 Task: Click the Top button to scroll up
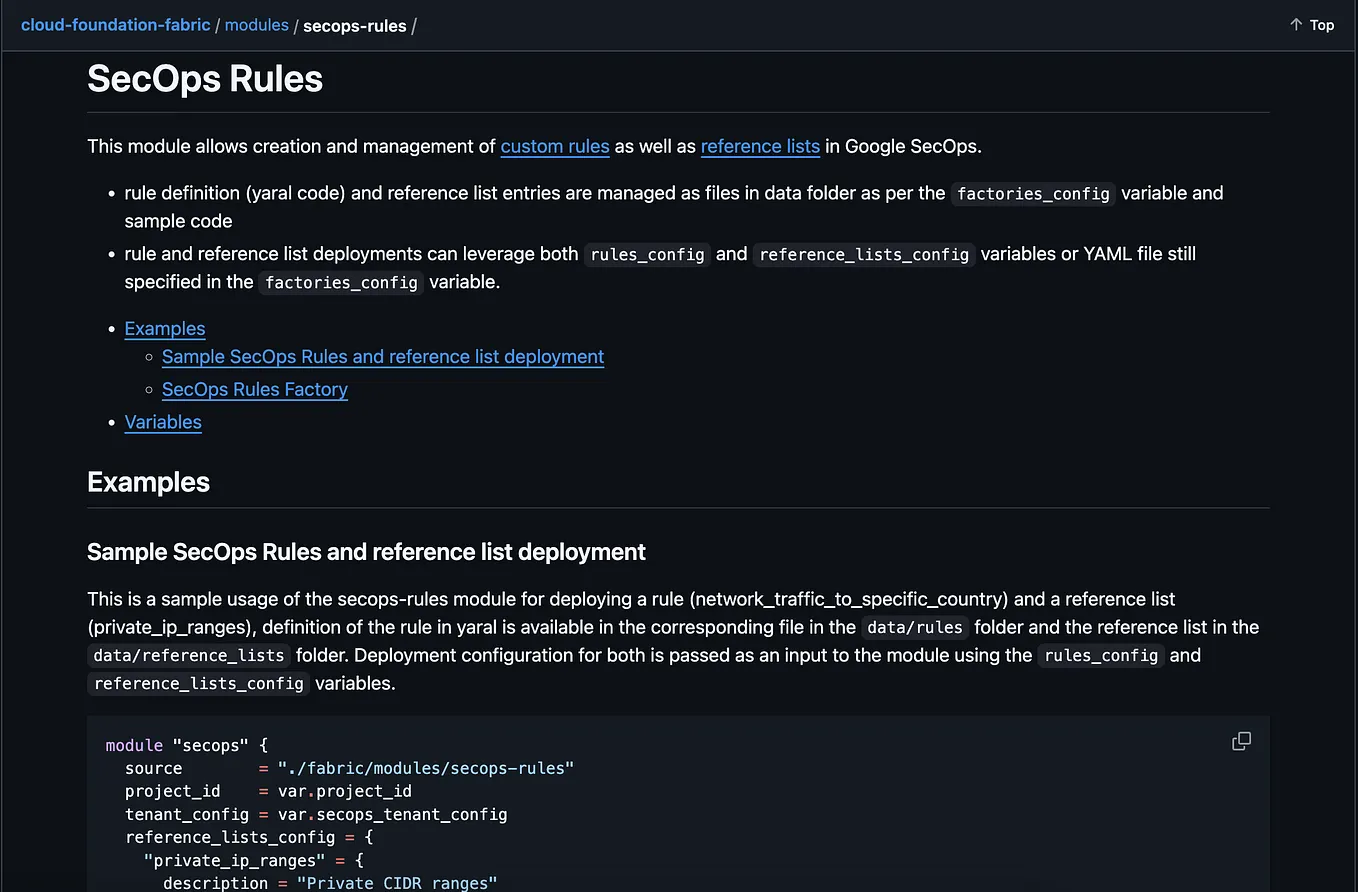[x=1319, y=24]
